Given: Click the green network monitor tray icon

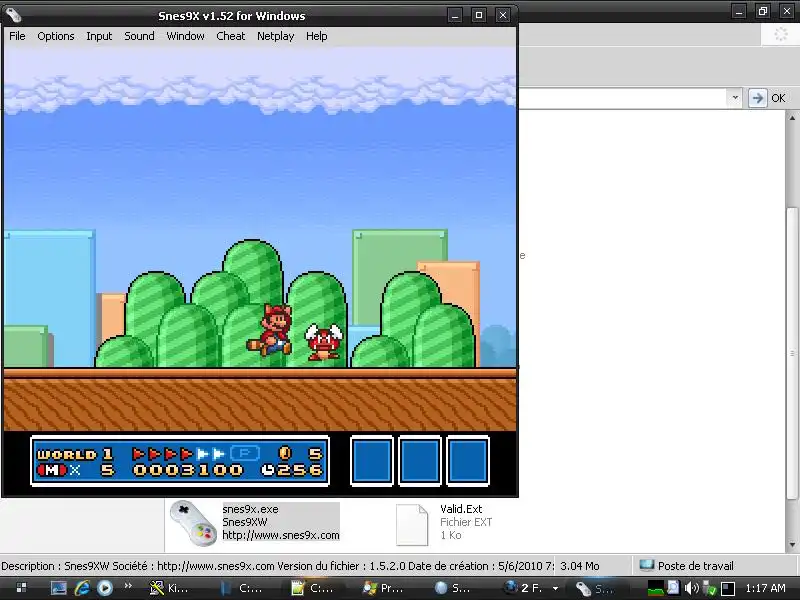Looking at the screenshot, I should tap(656, 588).
